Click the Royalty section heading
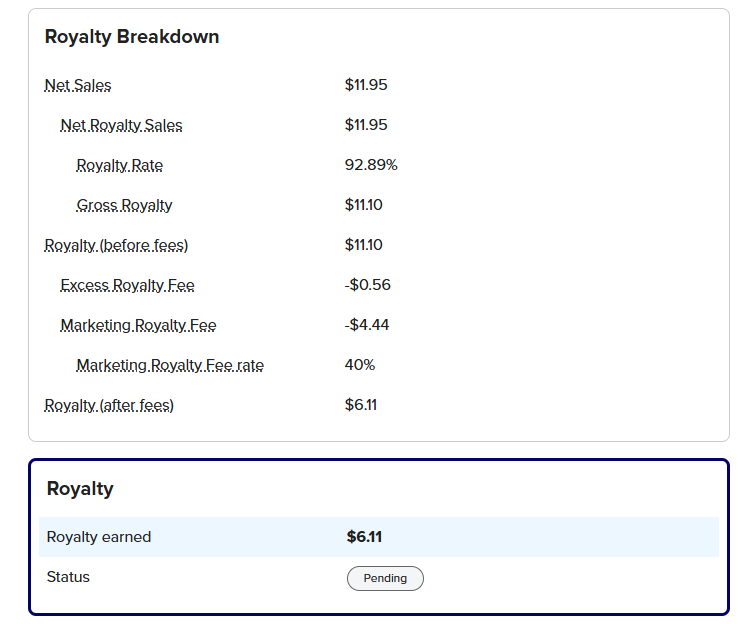Screen dimensions: 749x624 coord(80,489)
